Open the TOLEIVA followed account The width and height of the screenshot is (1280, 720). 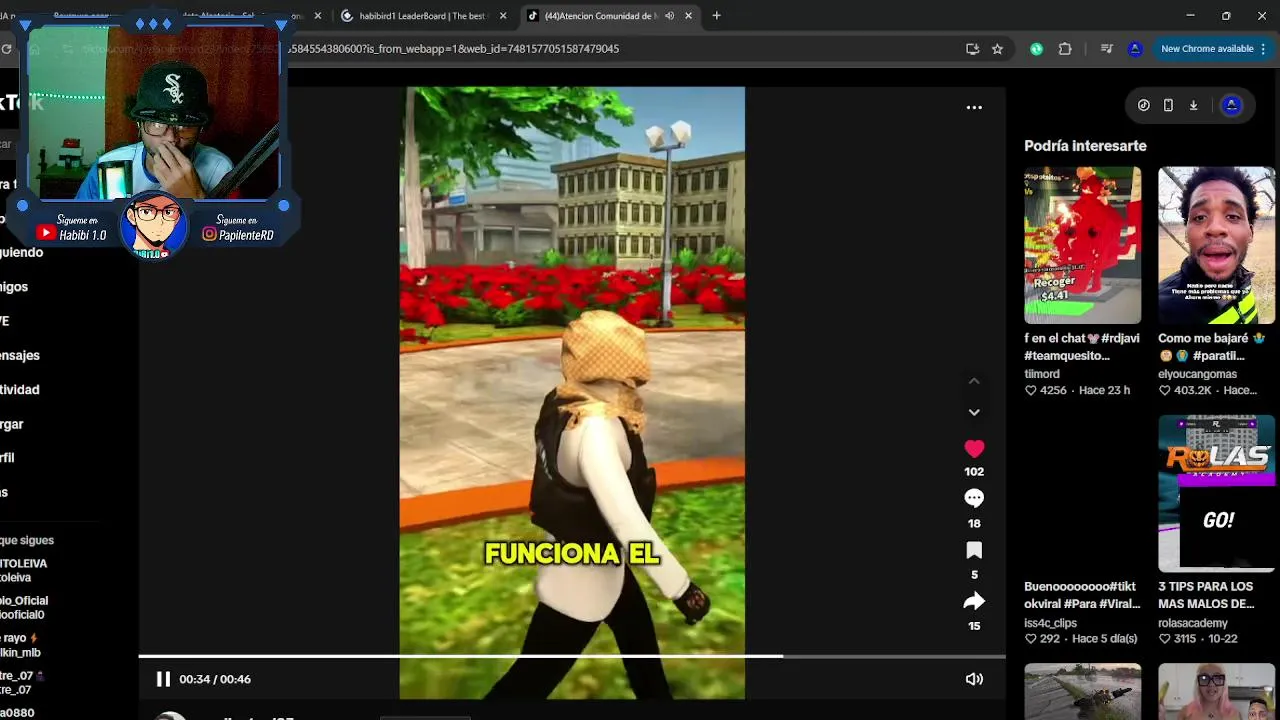(x=24, y=570)
